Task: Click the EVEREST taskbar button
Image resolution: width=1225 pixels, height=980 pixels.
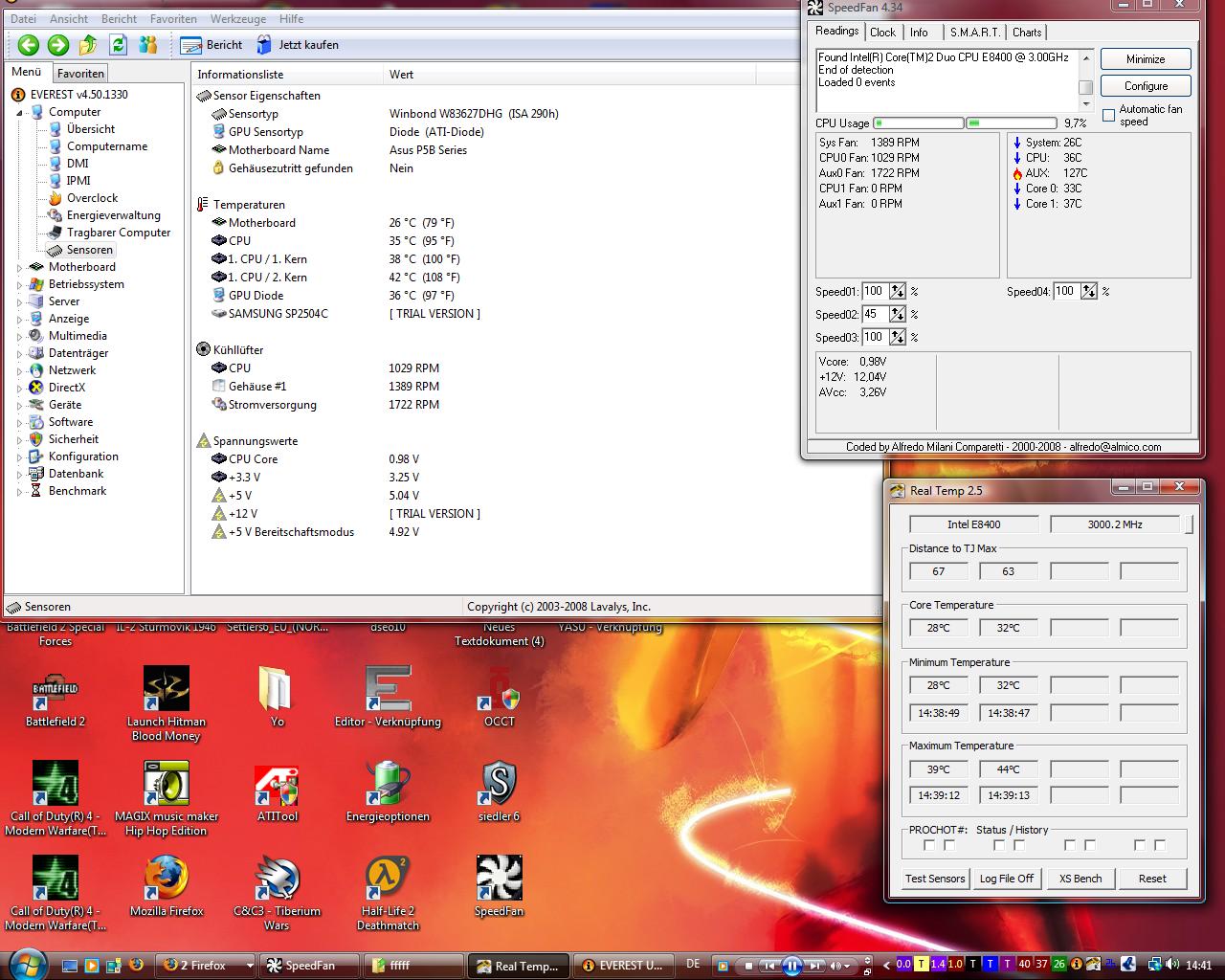Action: 622,966
